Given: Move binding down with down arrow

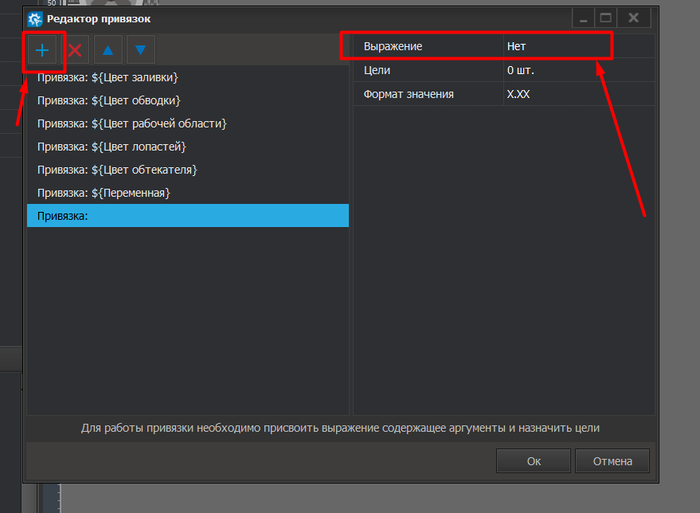Looking at the screenshot, I should (x=140, y=49).
